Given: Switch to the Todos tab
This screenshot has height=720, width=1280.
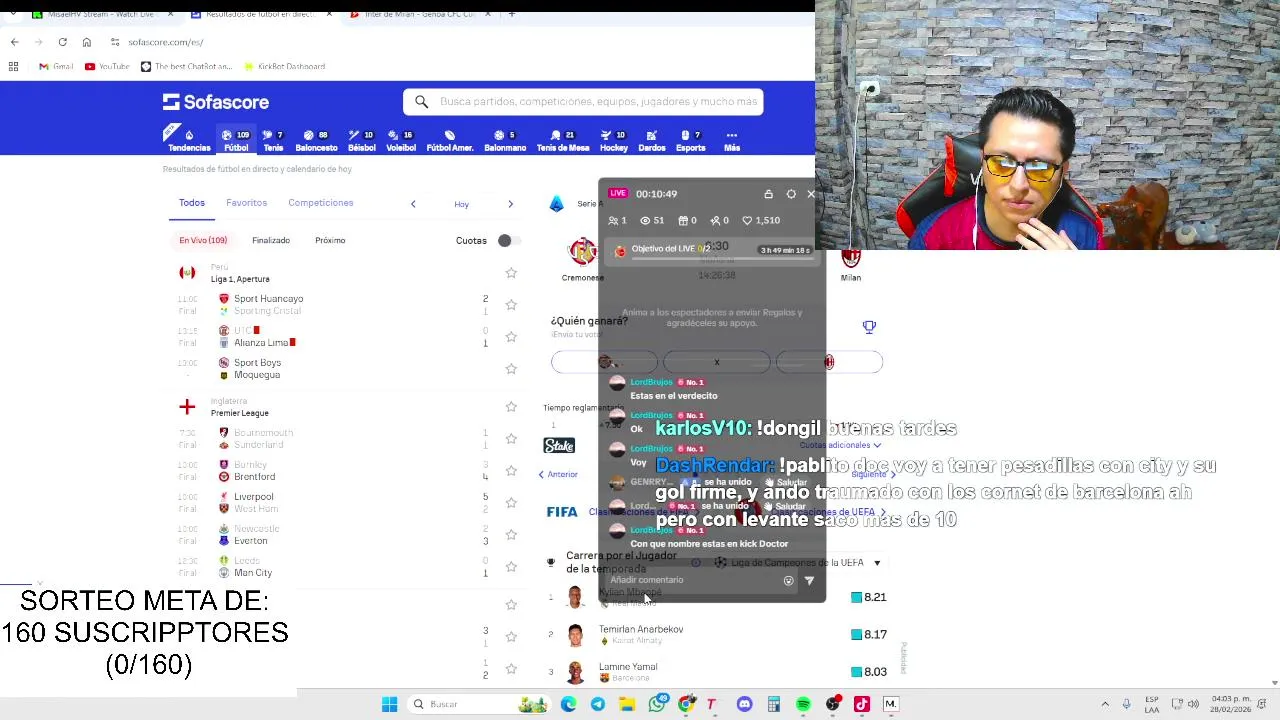Looking at the screenshot, I should point(191,203).
